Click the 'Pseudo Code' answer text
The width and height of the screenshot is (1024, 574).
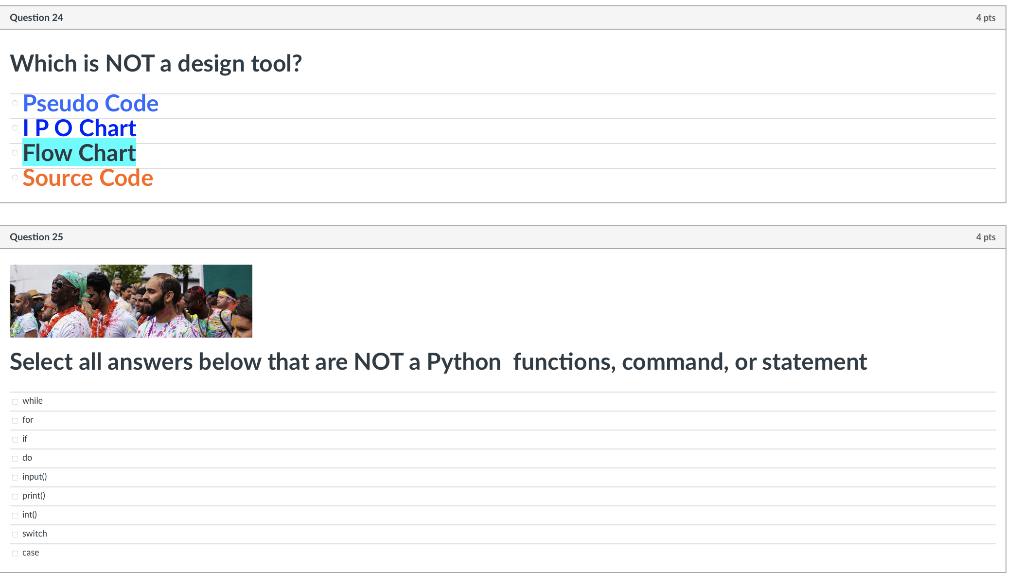[x=90, y=103]
